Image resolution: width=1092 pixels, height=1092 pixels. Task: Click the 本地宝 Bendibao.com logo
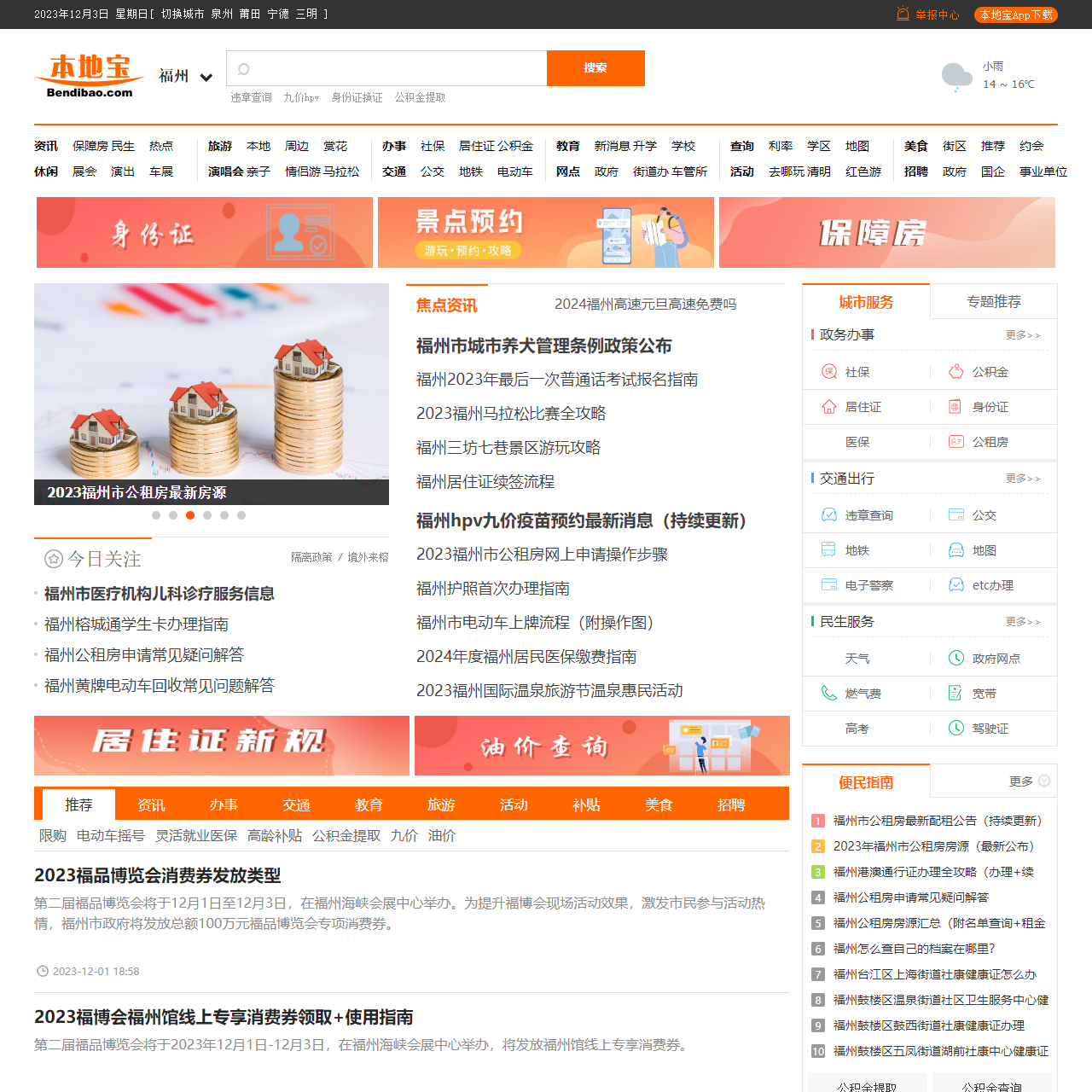pyautogui.click(x=90, y=76)
